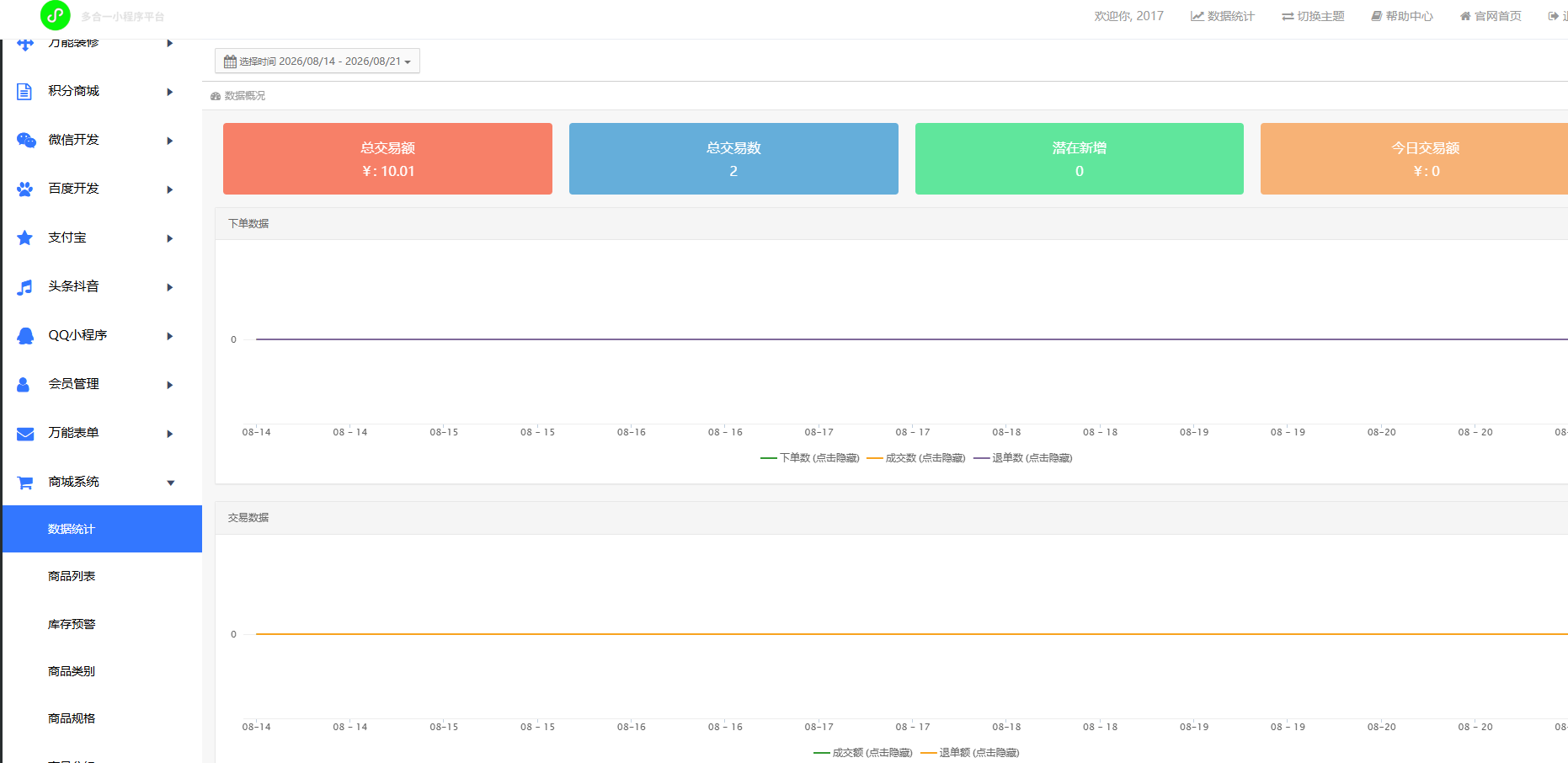Click the 潜在新增 green summary card

[x=1080, y=158]
